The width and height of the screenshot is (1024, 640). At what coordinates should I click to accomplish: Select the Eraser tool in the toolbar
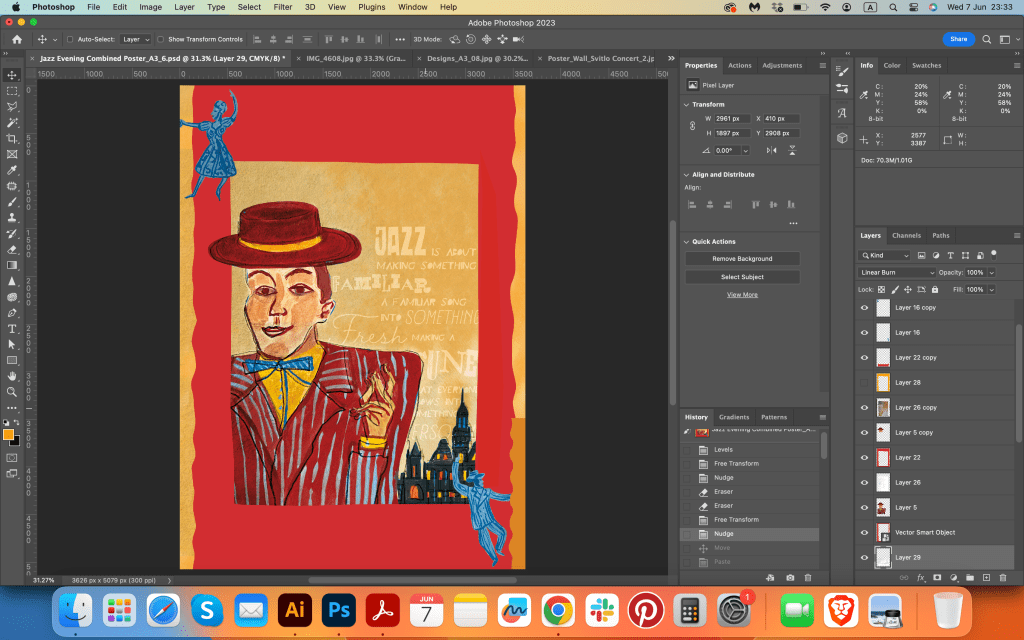click(12, 249)
